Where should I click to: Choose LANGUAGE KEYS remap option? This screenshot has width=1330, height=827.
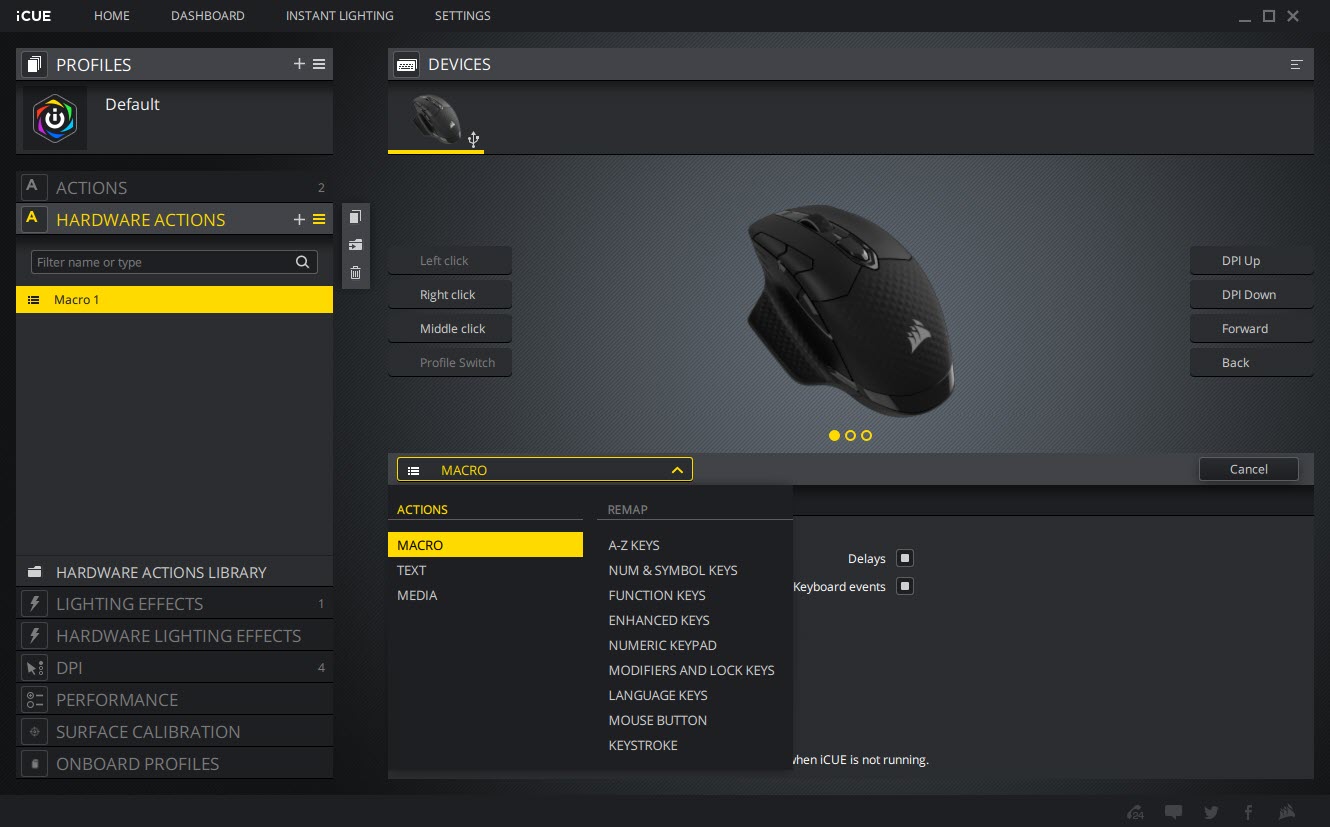click(658, 695)
